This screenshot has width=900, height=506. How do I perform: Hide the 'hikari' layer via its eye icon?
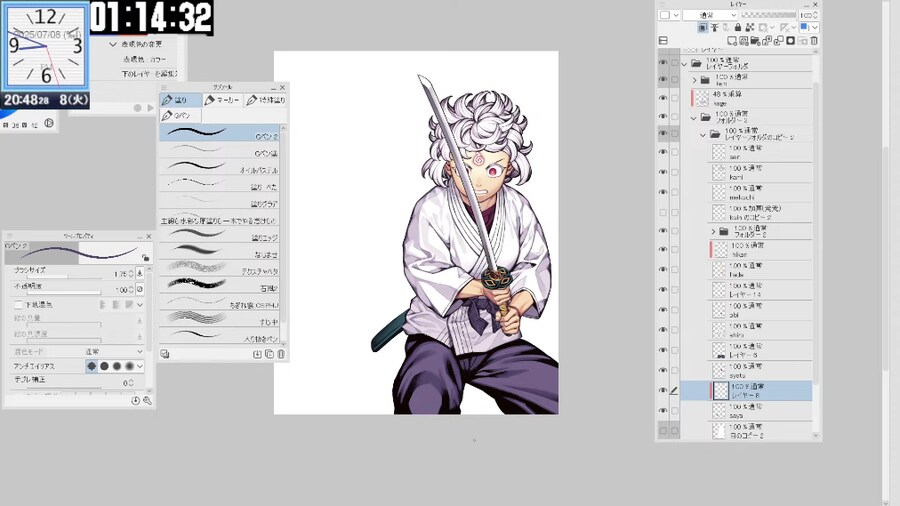(x=663, y=250)
